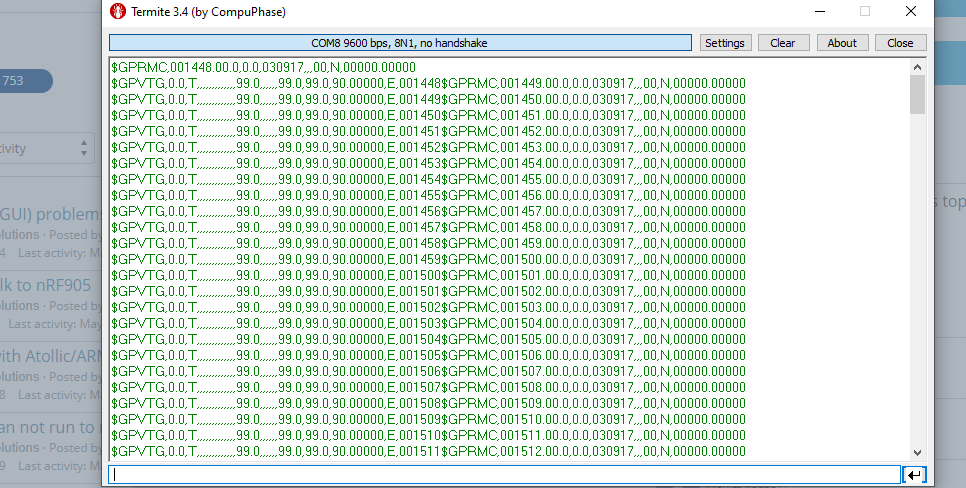Click the line containing $GPRMC,001450.00
Screen dimensions: 966x488
click(x=428, y=99)
